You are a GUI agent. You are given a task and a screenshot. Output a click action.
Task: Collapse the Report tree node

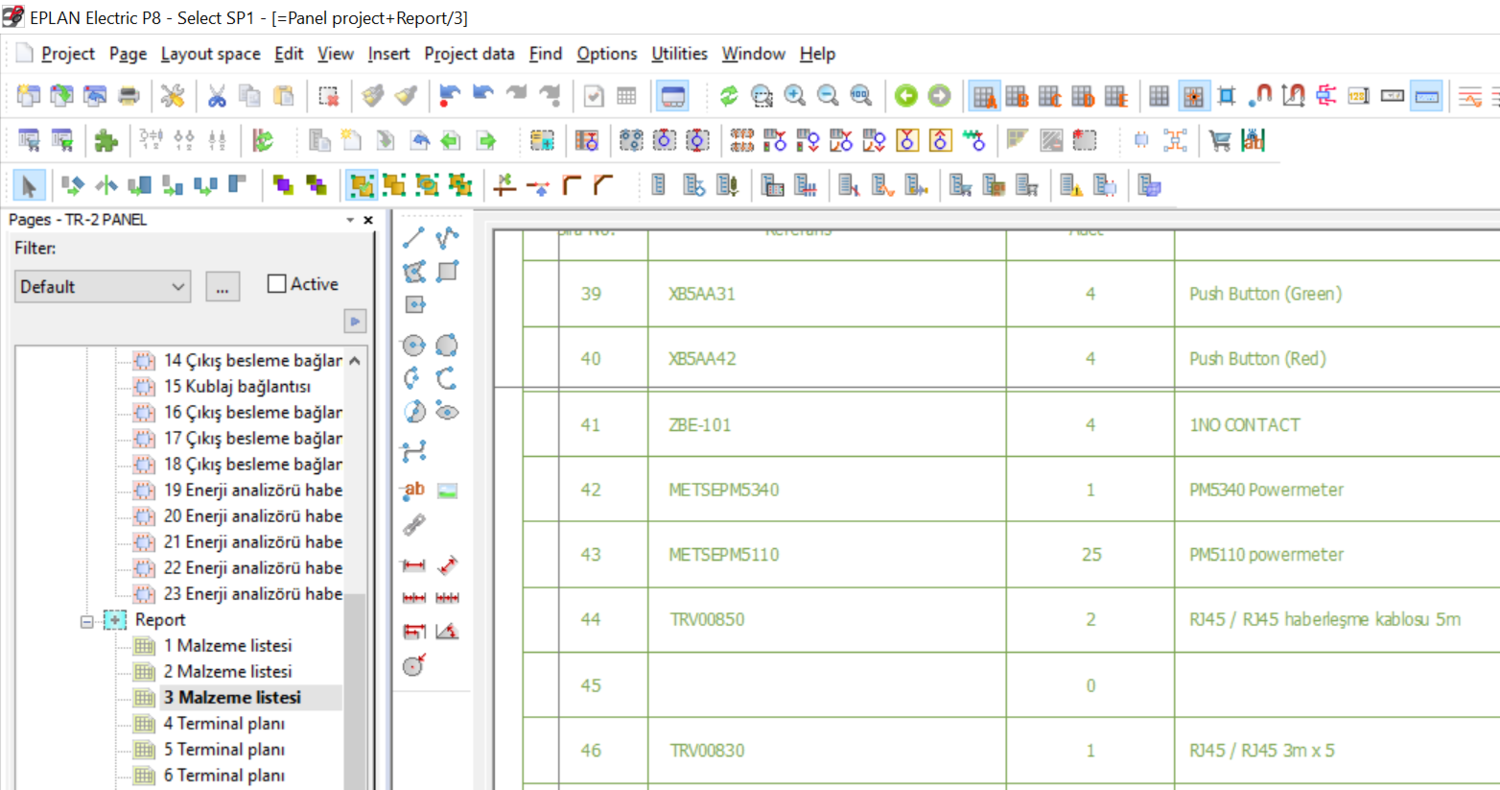(x=87, y=621)
